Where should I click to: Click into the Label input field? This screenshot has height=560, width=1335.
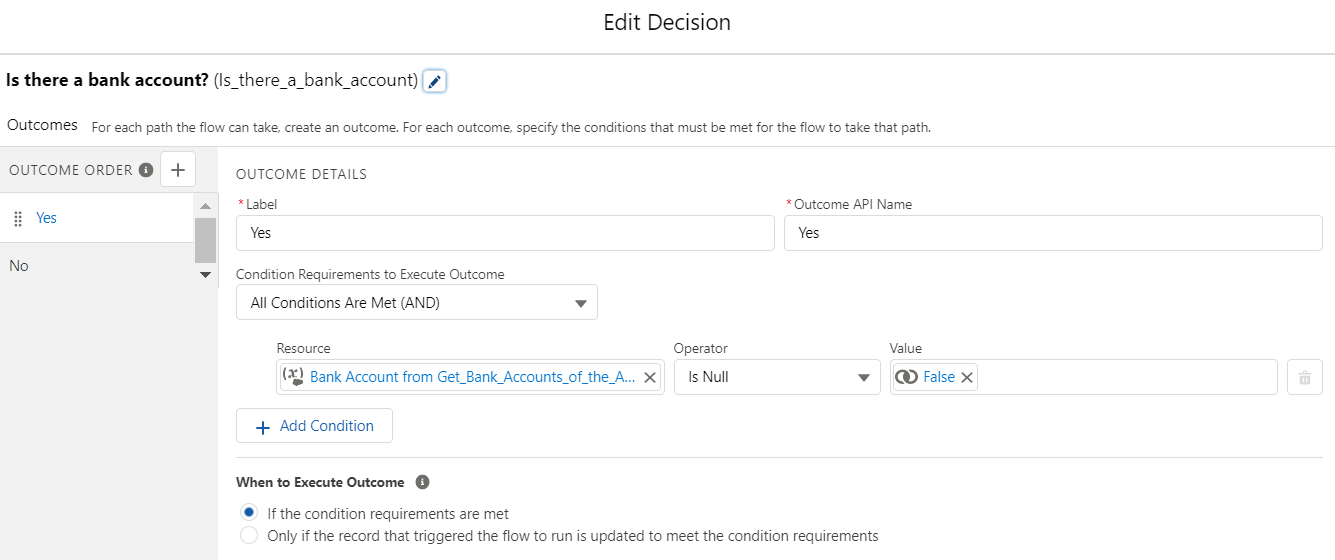(505, 233)
